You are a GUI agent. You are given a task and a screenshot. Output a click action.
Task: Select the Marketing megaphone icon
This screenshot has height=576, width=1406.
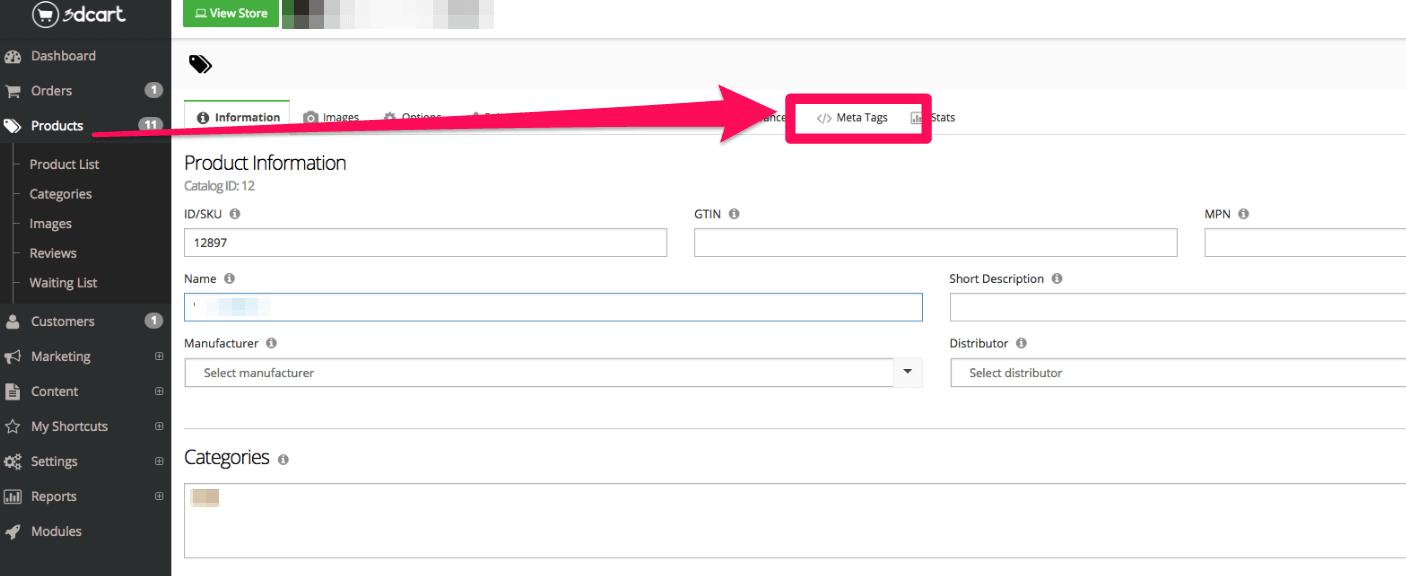point(12,356)
